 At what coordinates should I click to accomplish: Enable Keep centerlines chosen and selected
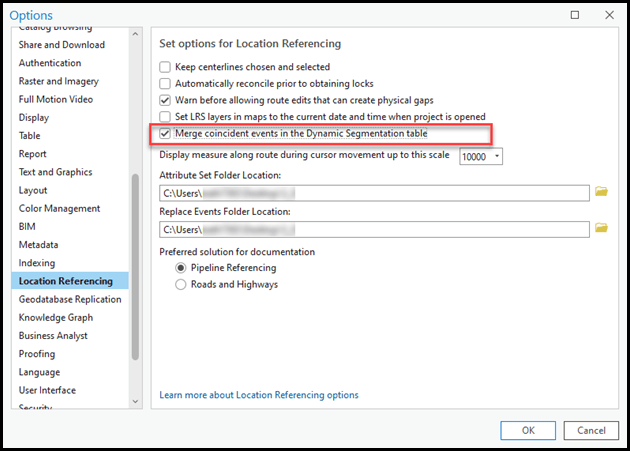[x=166, y=66]
